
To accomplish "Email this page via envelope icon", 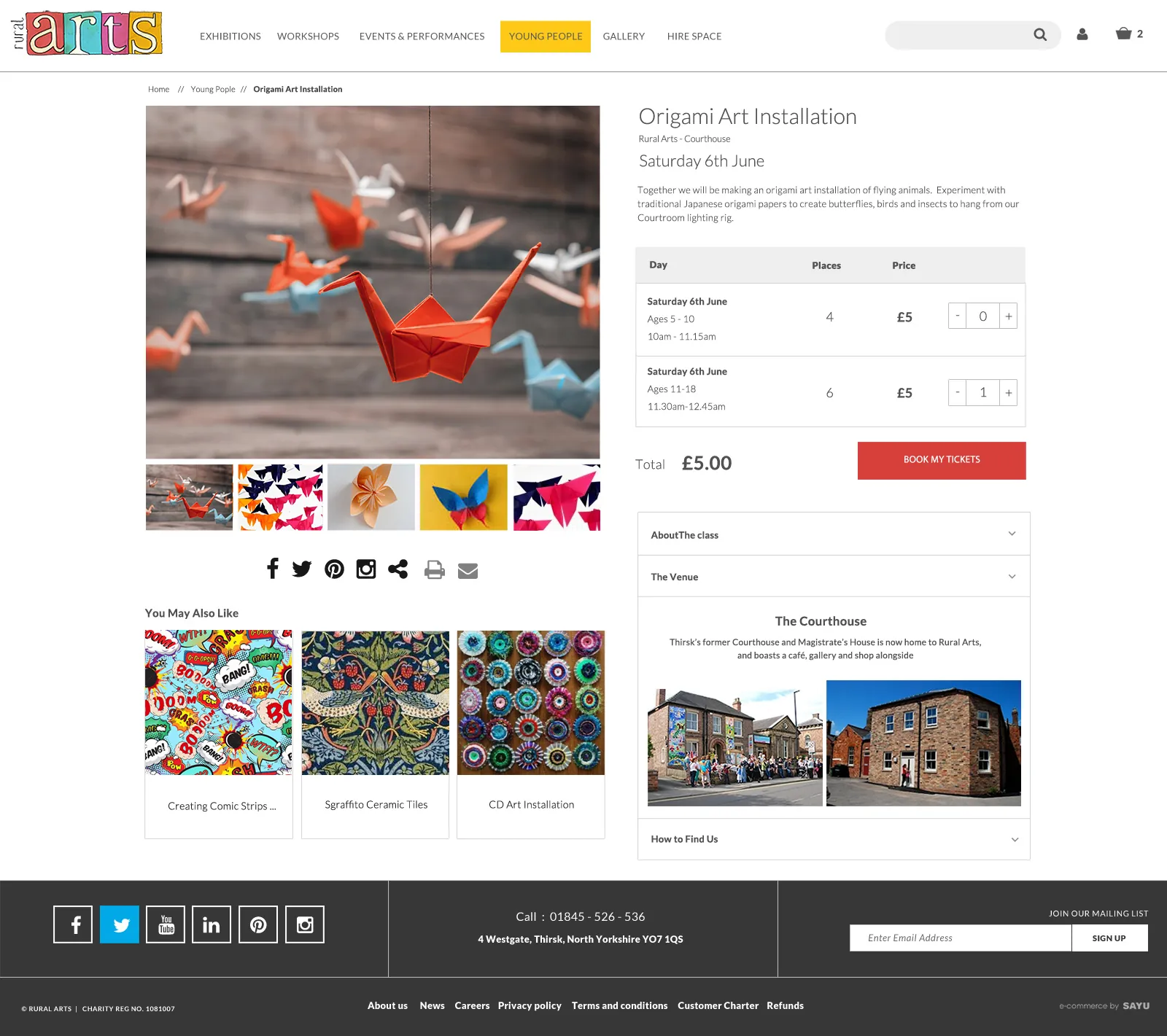I will coord(468,570).
